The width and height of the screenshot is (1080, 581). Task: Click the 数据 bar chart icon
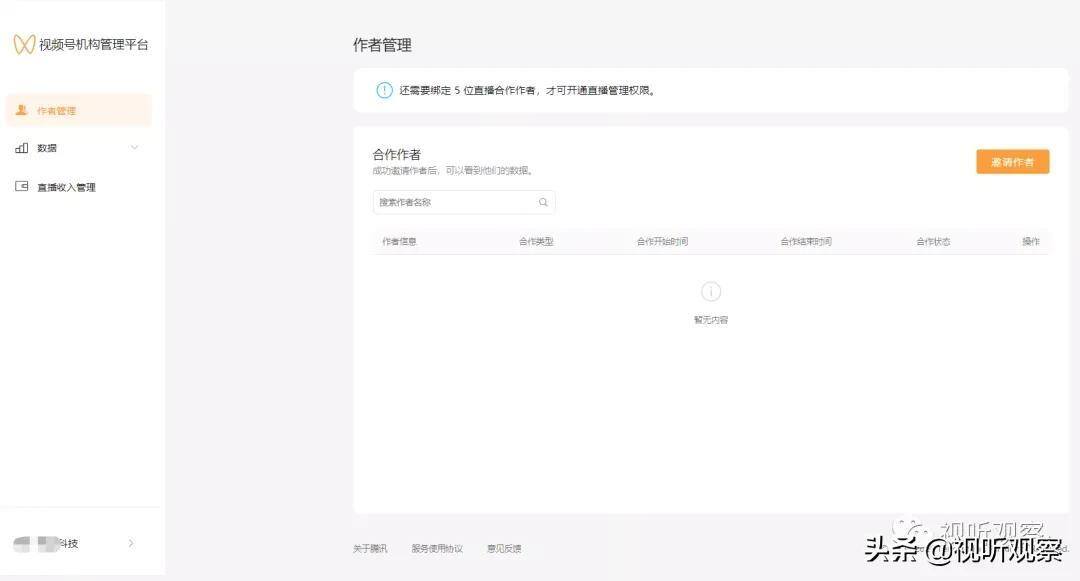pos(22,148)
